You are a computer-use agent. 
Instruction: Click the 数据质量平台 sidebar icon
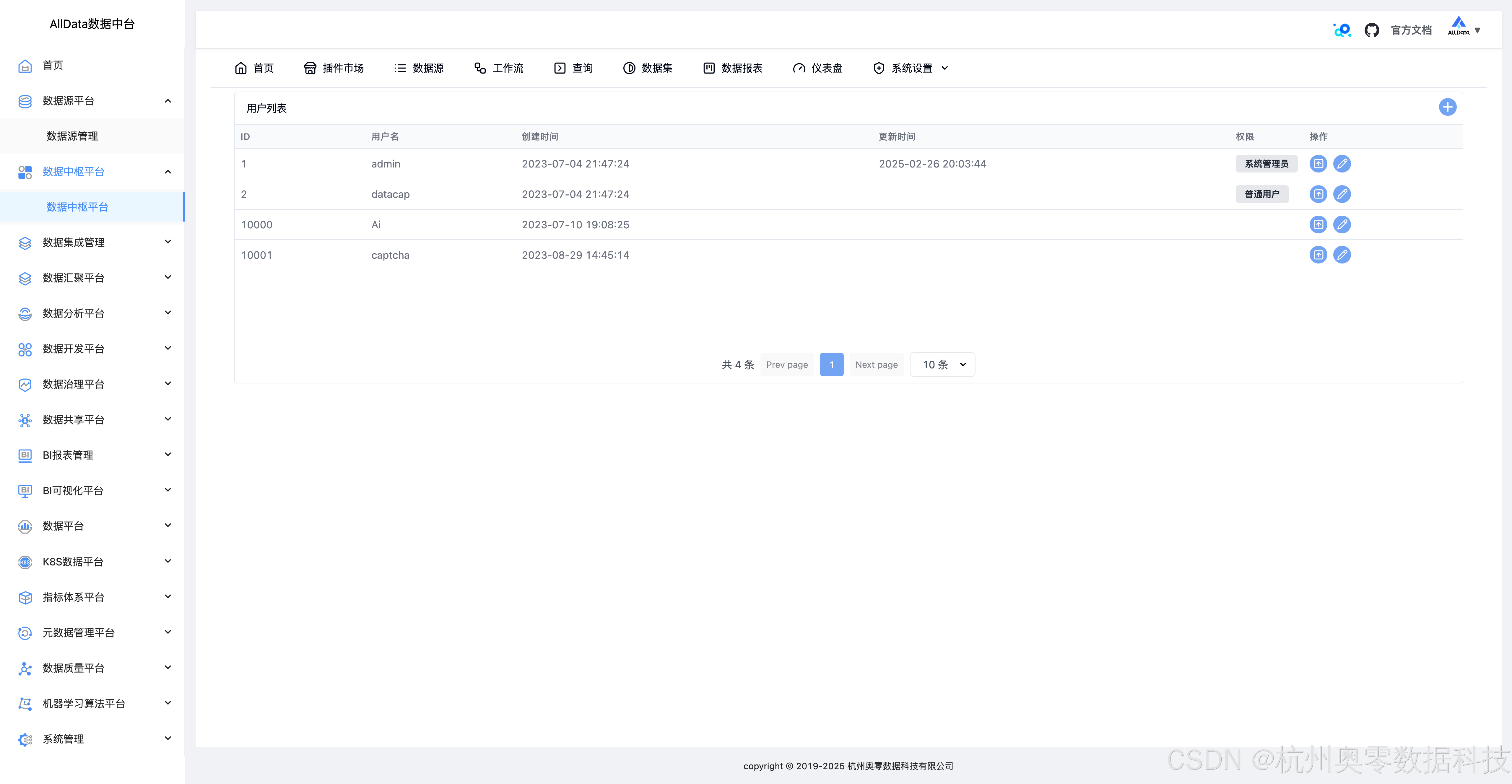25,668
